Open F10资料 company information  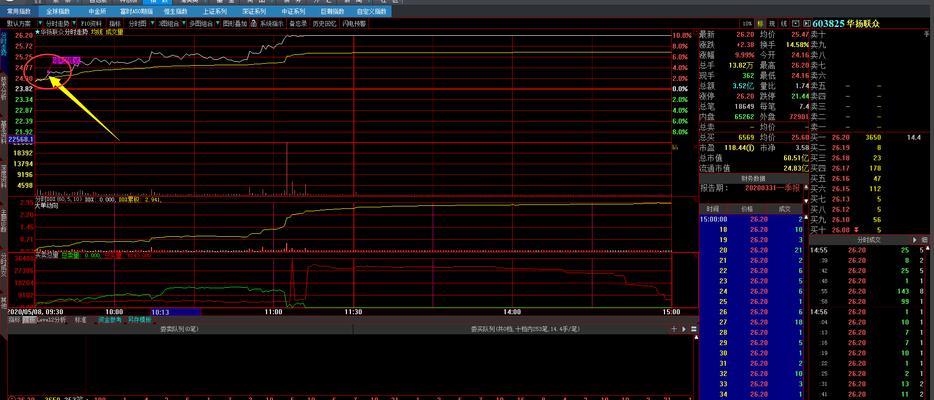coord(91,24)
